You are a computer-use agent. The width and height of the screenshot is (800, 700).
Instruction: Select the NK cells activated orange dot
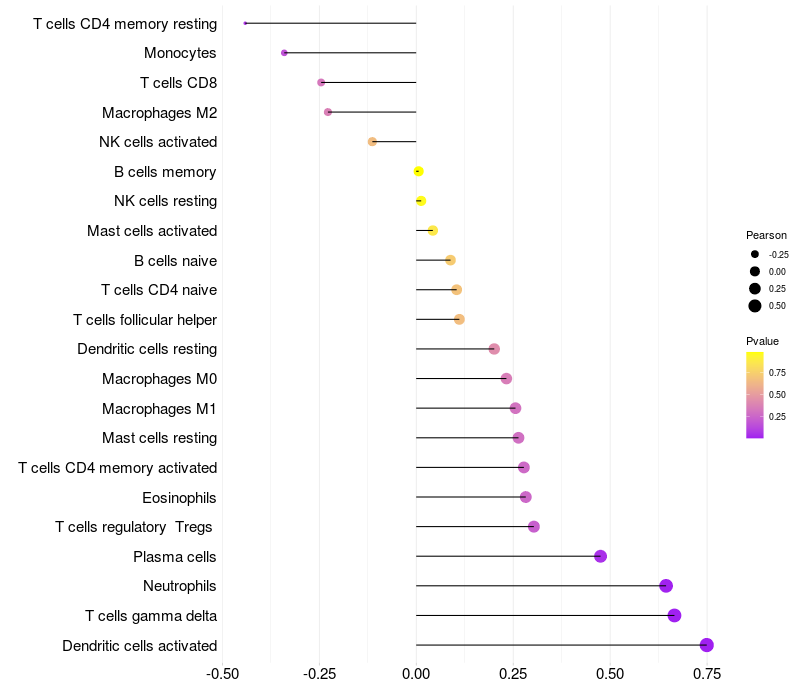pos(372,142)
